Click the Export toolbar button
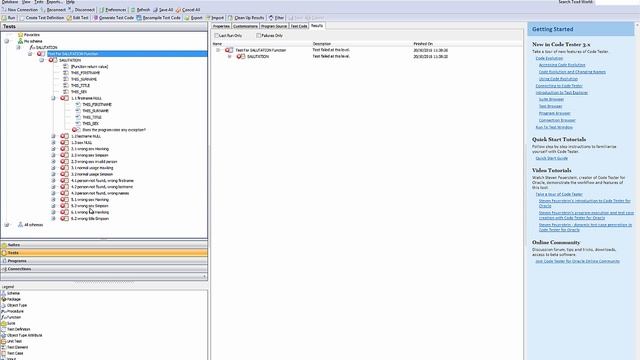The height and width of the screenshot is (360, 640). click(193, 18)
